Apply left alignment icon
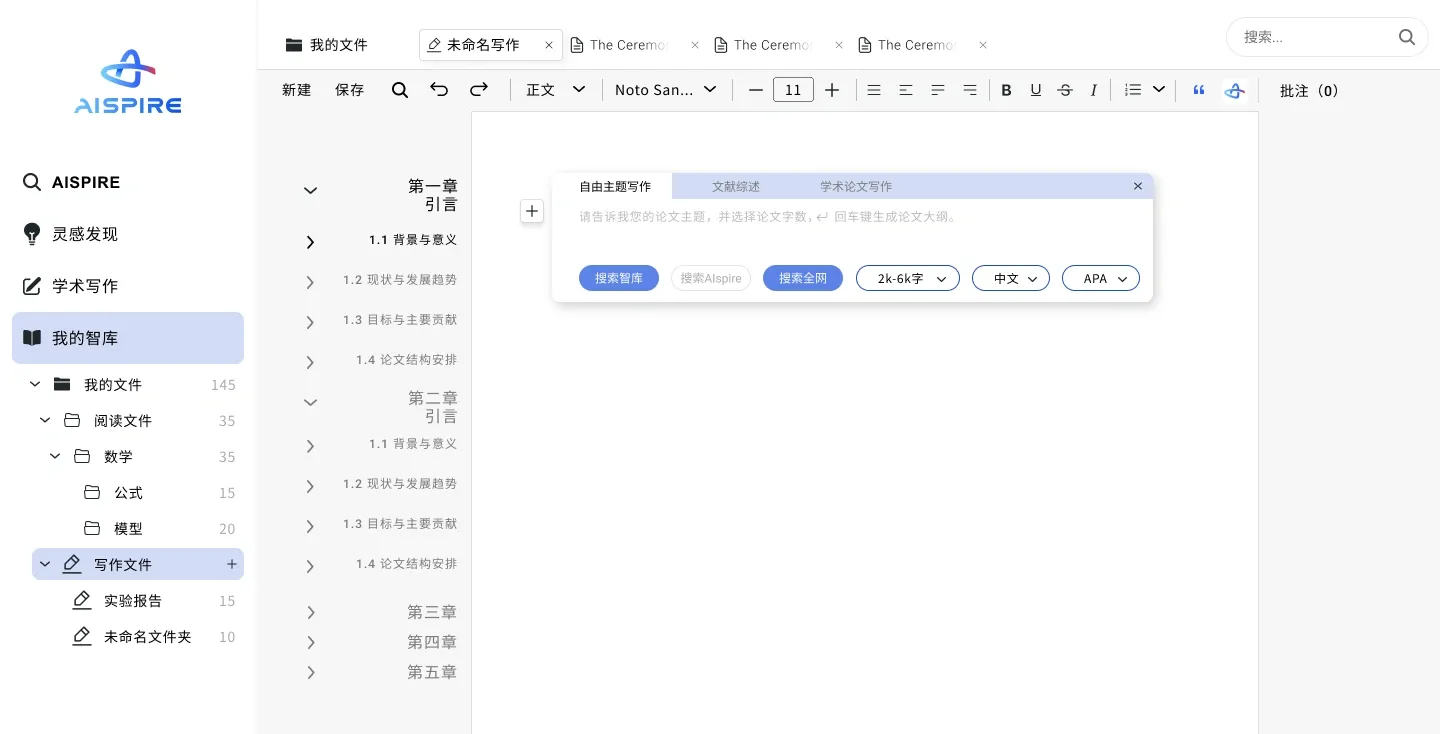Image resolution: width=1440 pixels, height=734 pixels. [x=938, y=90]
